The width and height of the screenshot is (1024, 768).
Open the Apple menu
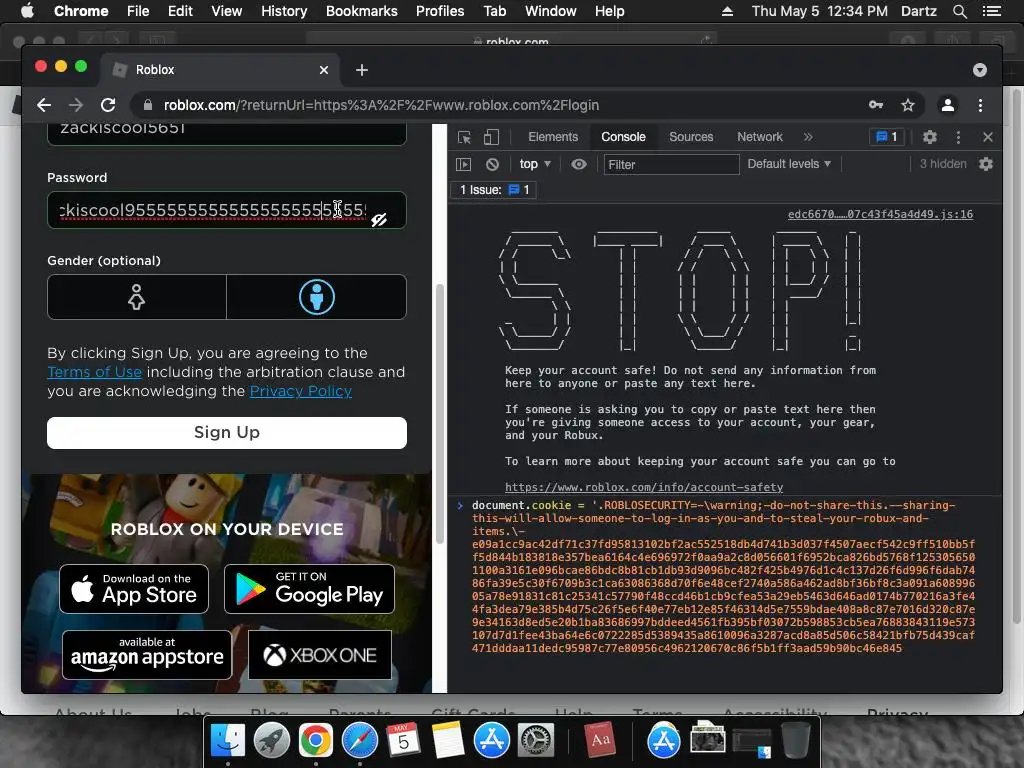pyautogui.click(x=27, y=11)
